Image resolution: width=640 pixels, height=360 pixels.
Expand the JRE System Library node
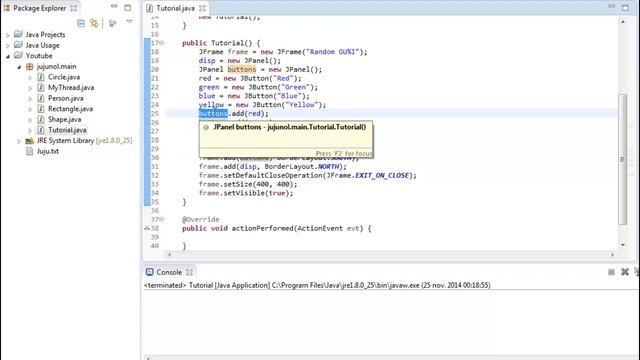point(19,141)
